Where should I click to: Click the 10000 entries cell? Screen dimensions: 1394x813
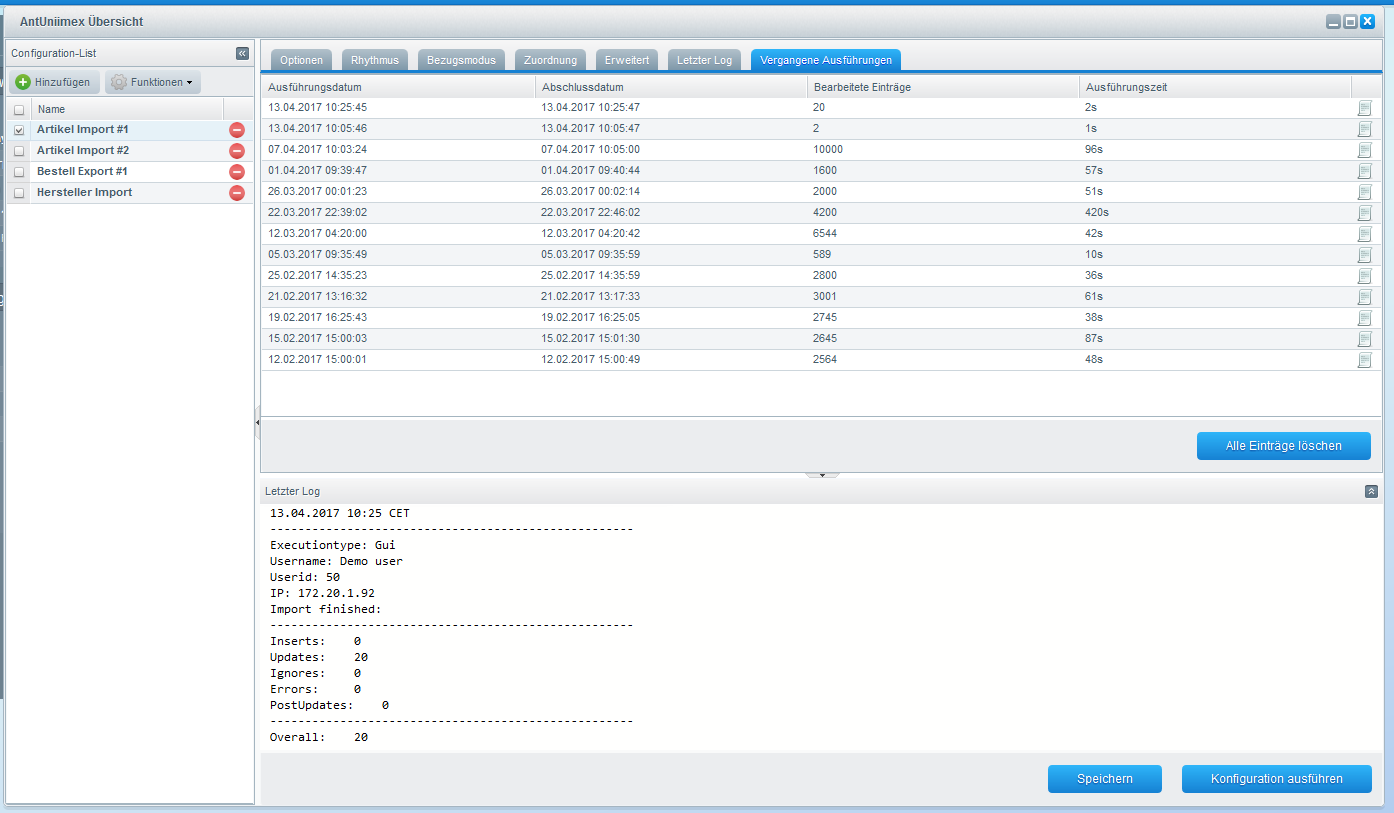(943, 150)
